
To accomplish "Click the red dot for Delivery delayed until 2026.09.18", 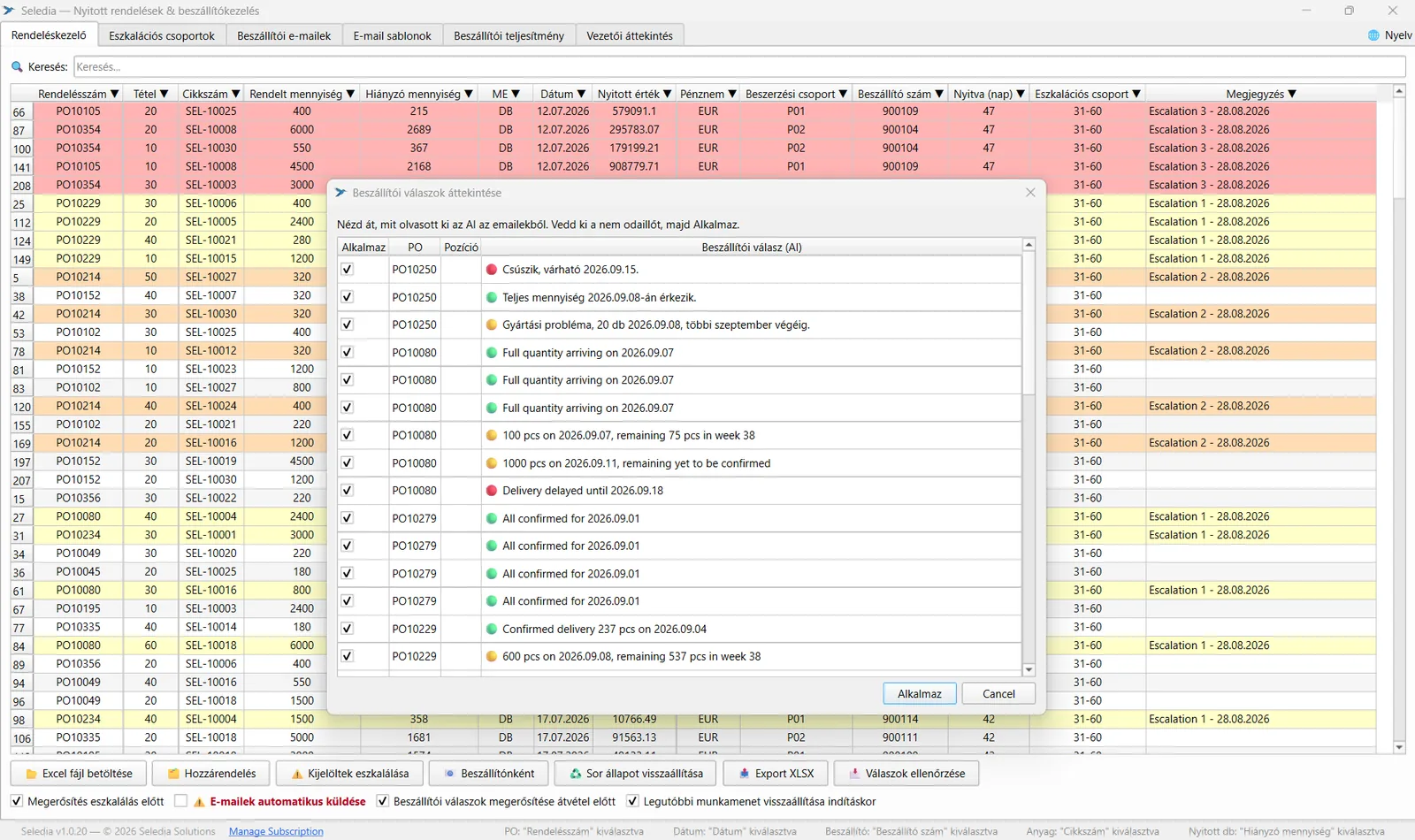I will coord(492,491).
